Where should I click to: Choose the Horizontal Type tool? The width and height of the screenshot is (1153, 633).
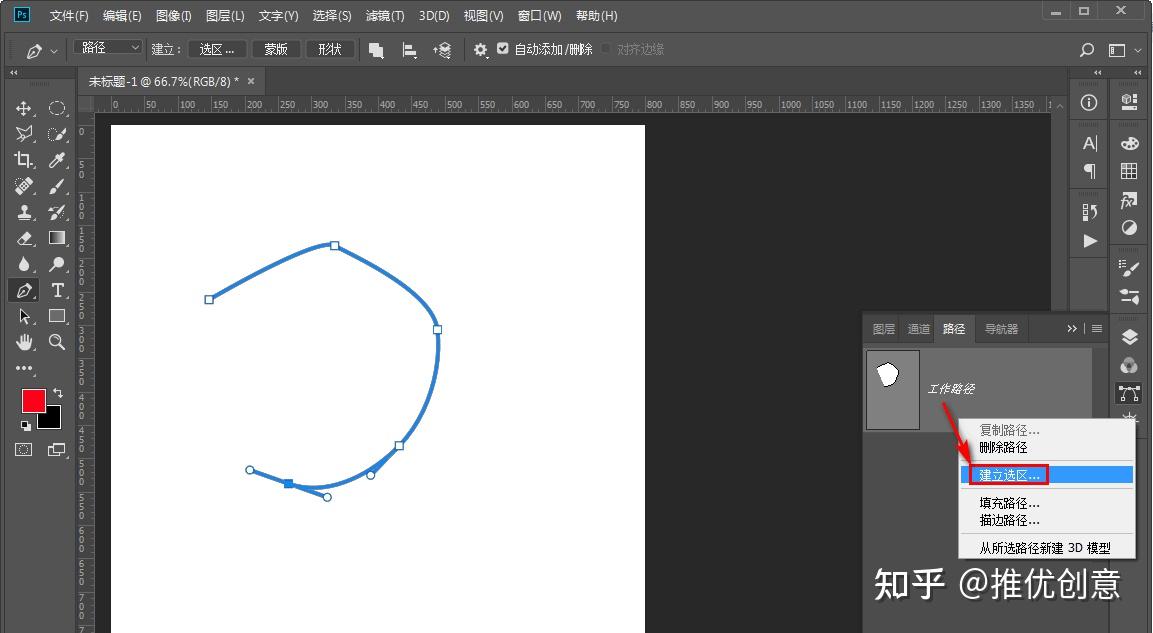click(x=57, y=290)
